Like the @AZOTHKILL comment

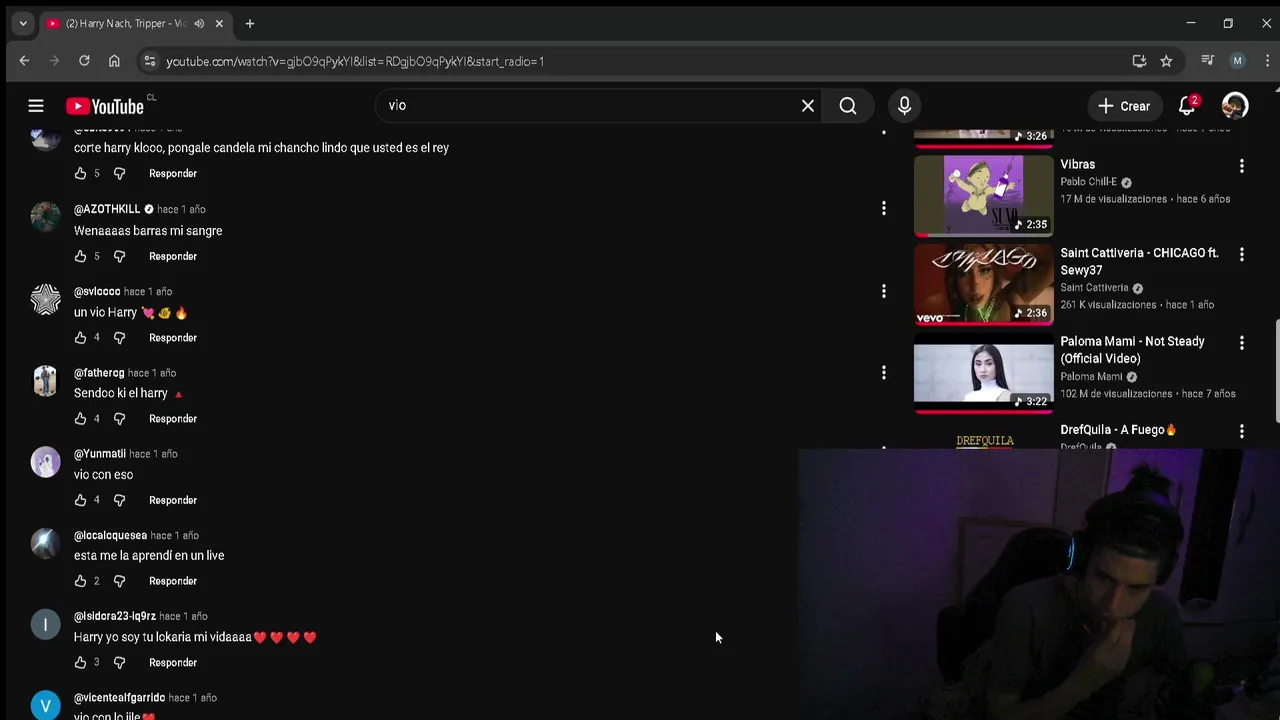80,256
